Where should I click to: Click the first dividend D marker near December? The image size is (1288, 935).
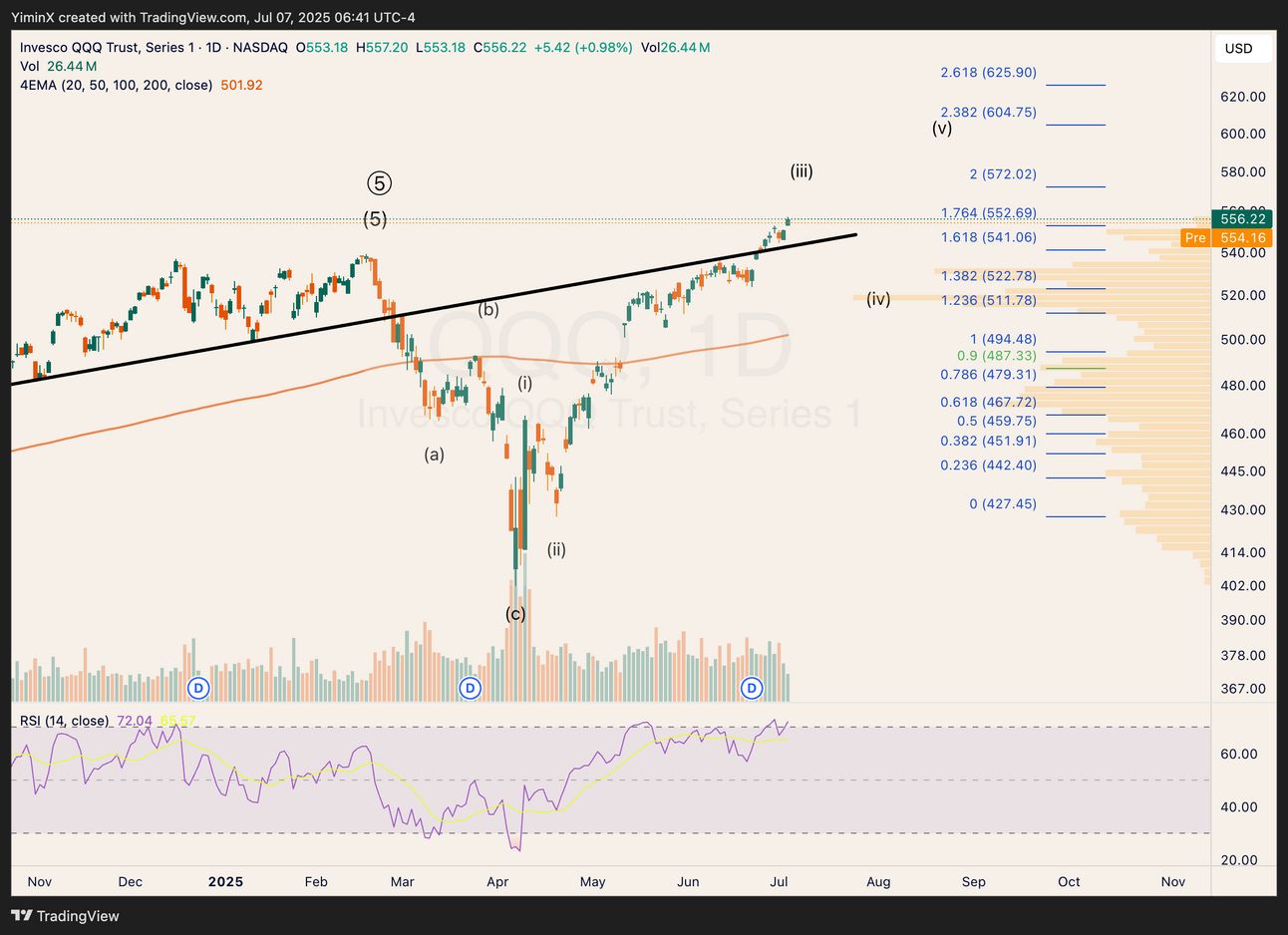point(198,688)
